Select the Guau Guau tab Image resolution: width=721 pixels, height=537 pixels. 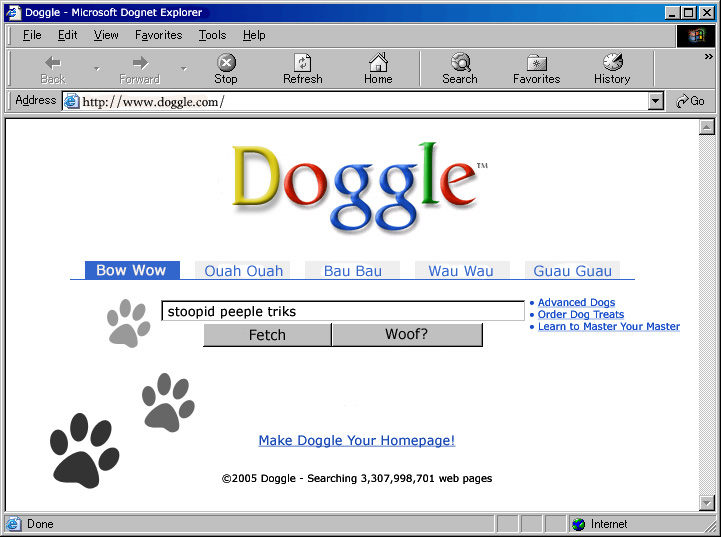pos(573,271)
